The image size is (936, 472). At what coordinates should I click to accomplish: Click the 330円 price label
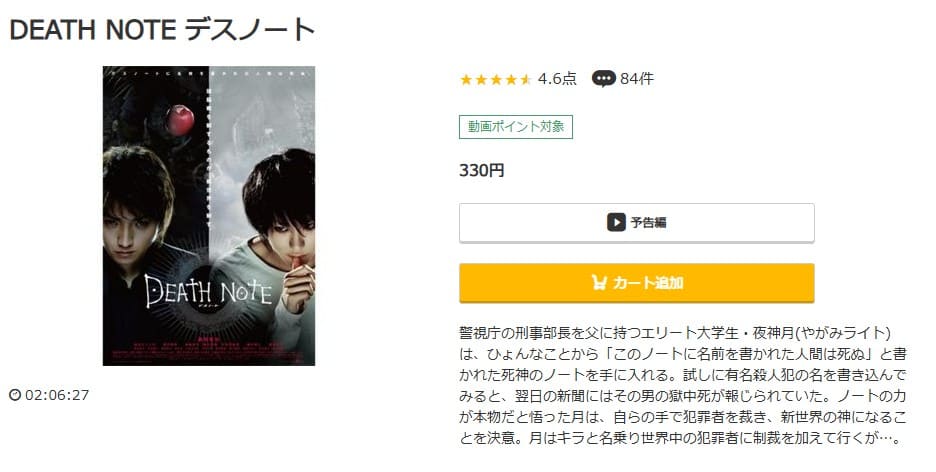click(482, 171)
